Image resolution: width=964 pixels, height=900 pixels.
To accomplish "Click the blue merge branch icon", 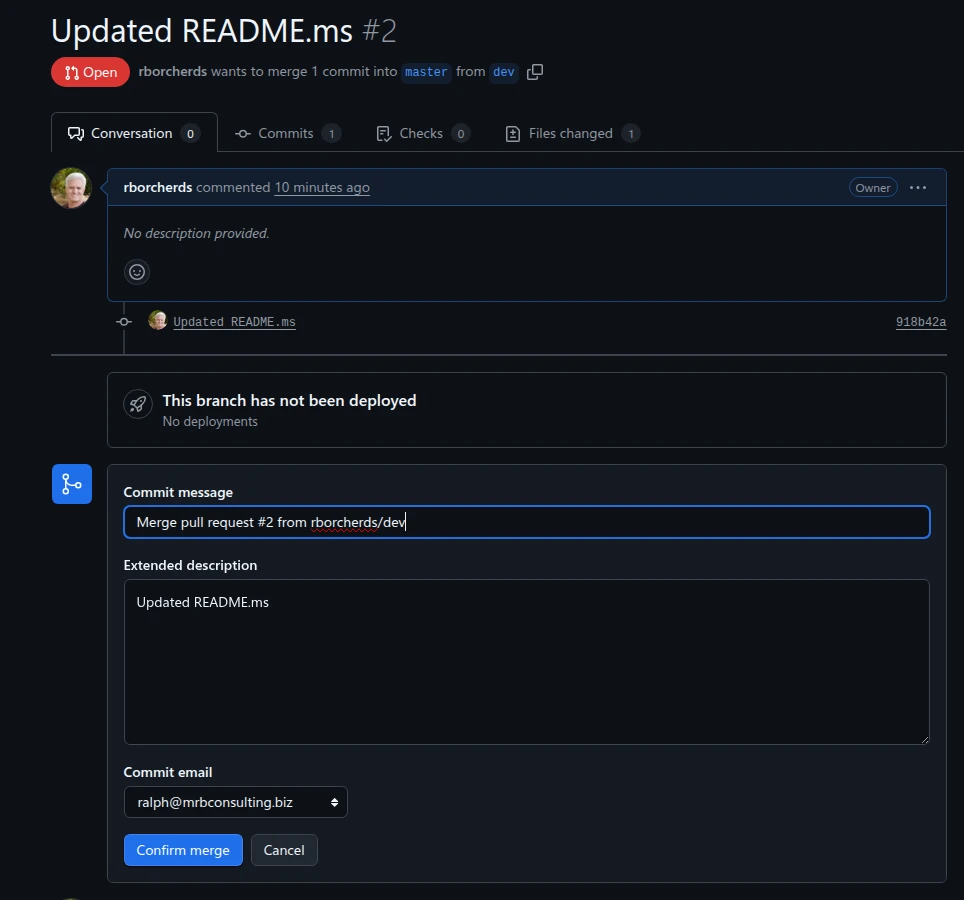I will 72,484.
